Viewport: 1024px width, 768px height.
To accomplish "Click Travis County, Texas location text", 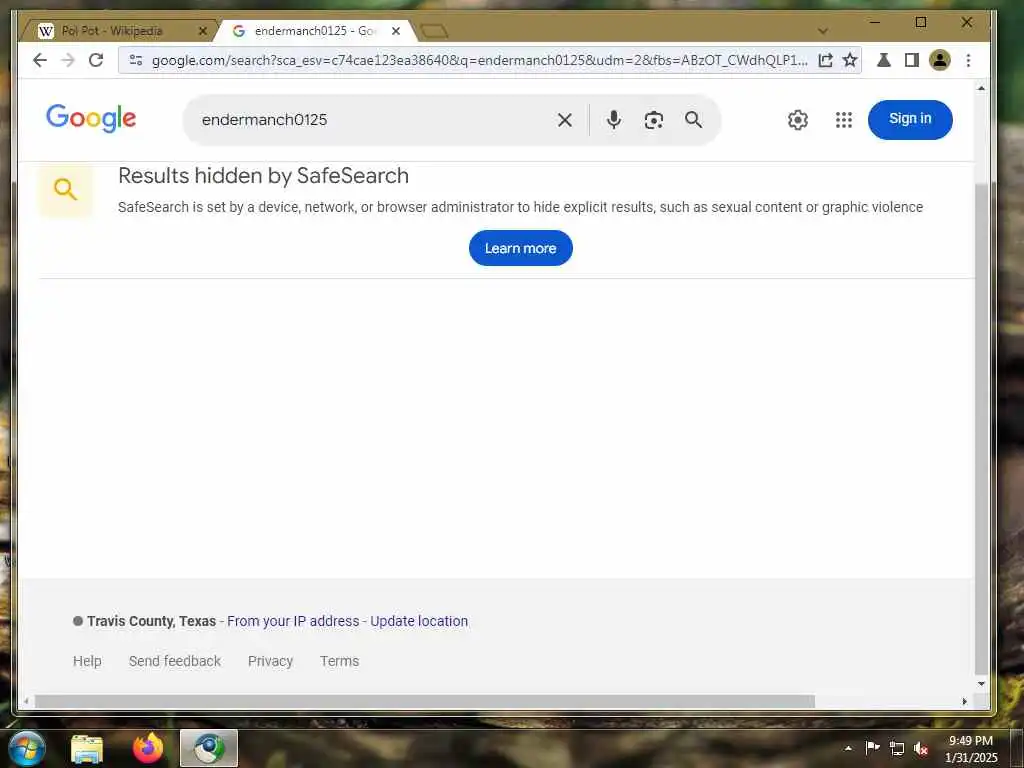I will 152,621.
